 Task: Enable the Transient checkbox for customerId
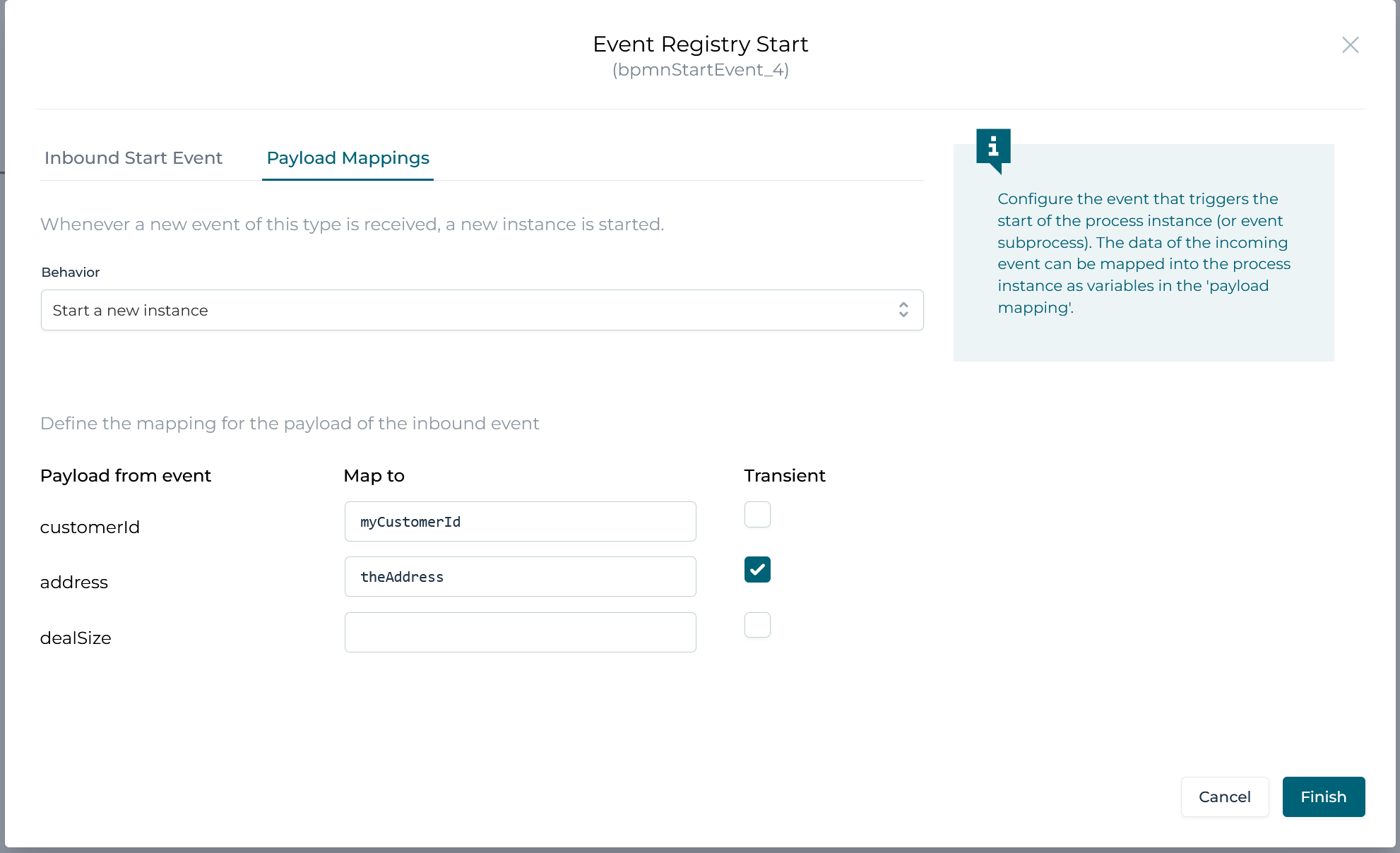pyautogui.click(x=757, y=515)
